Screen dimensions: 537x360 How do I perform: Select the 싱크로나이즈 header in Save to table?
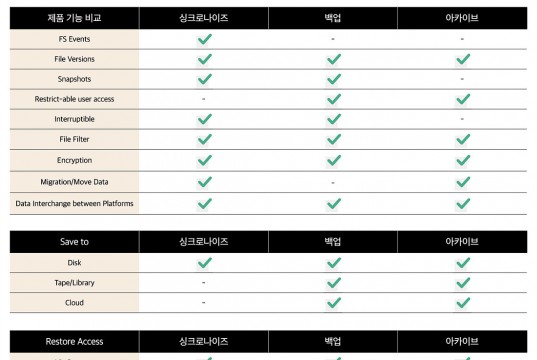point(204,242)
